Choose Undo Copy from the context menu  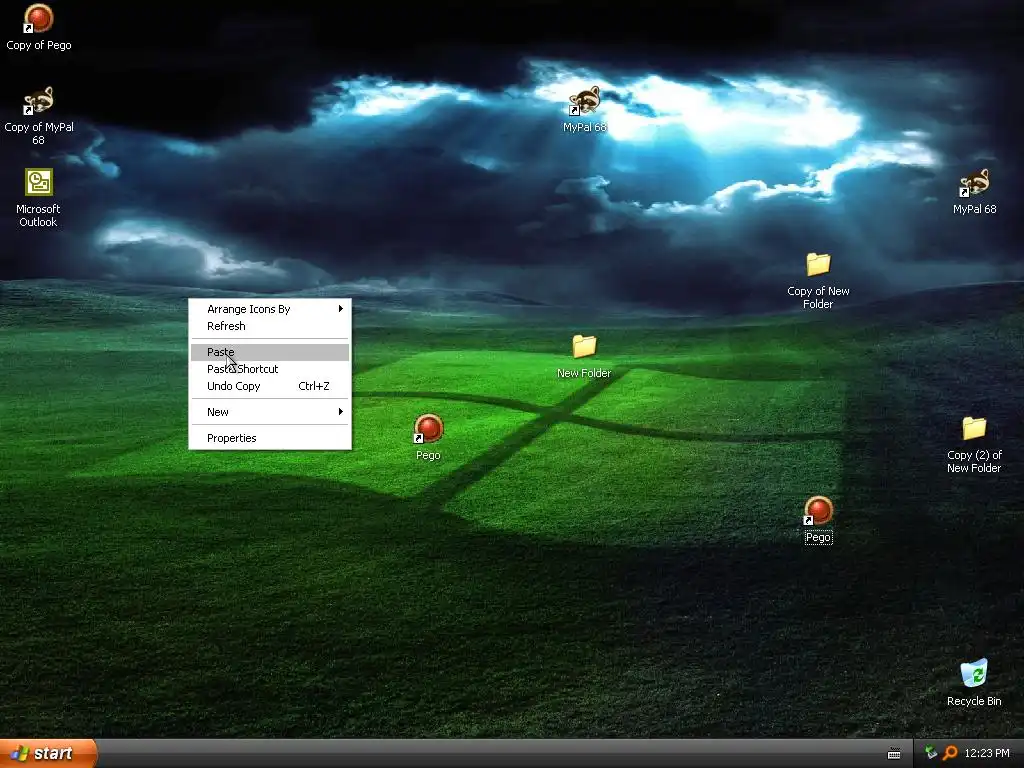coord(270,386)
